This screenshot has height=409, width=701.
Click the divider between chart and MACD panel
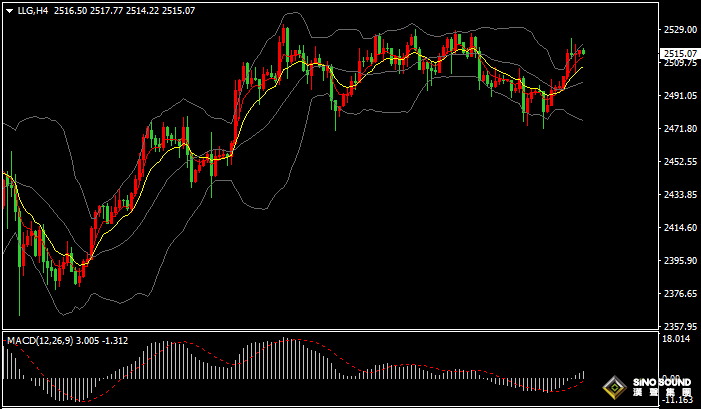pos(330,331)
